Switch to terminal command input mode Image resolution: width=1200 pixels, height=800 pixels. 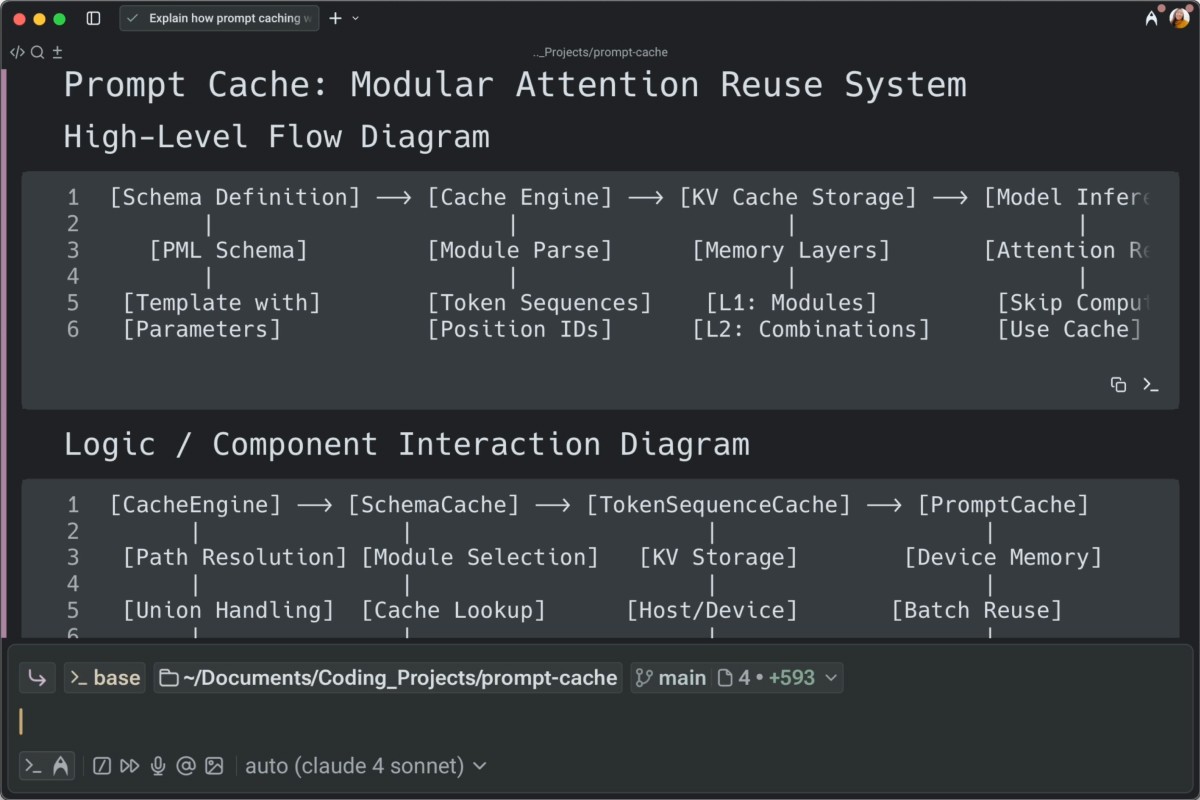click(33, 766)
